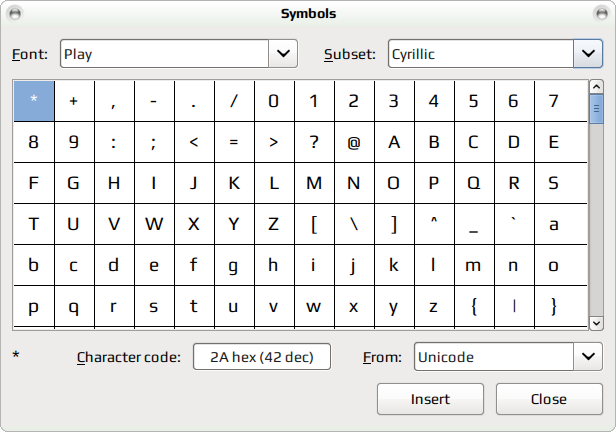The height and width of the screenshot is (432, 616).
Task: Select the vertical bar | symbol
Action: (x=514, y=306)
